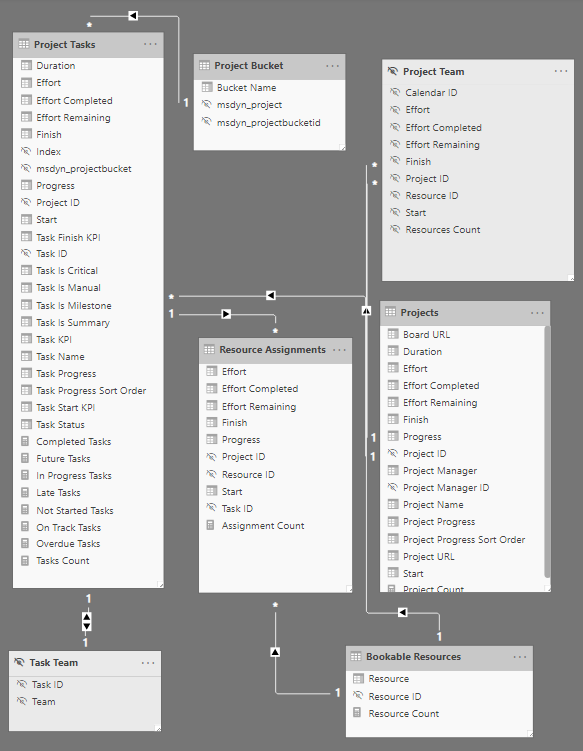Click relationship arrow between Project Tasks and Projects
Viewport: 583px width, 751px height.
click(271, 296)
